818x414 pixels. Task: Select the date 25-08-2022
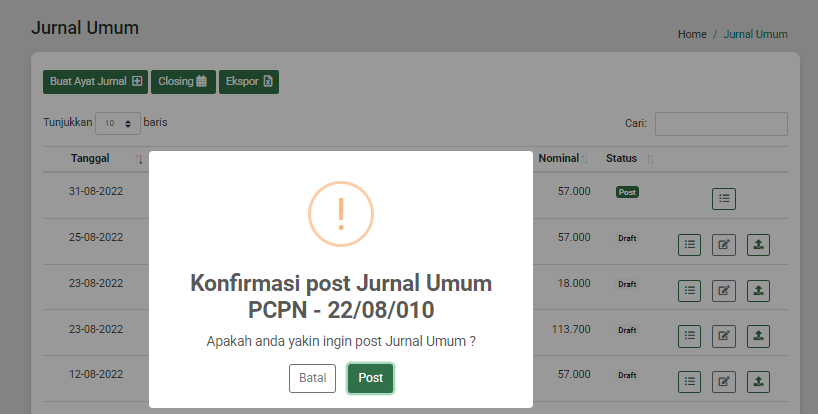96,237
